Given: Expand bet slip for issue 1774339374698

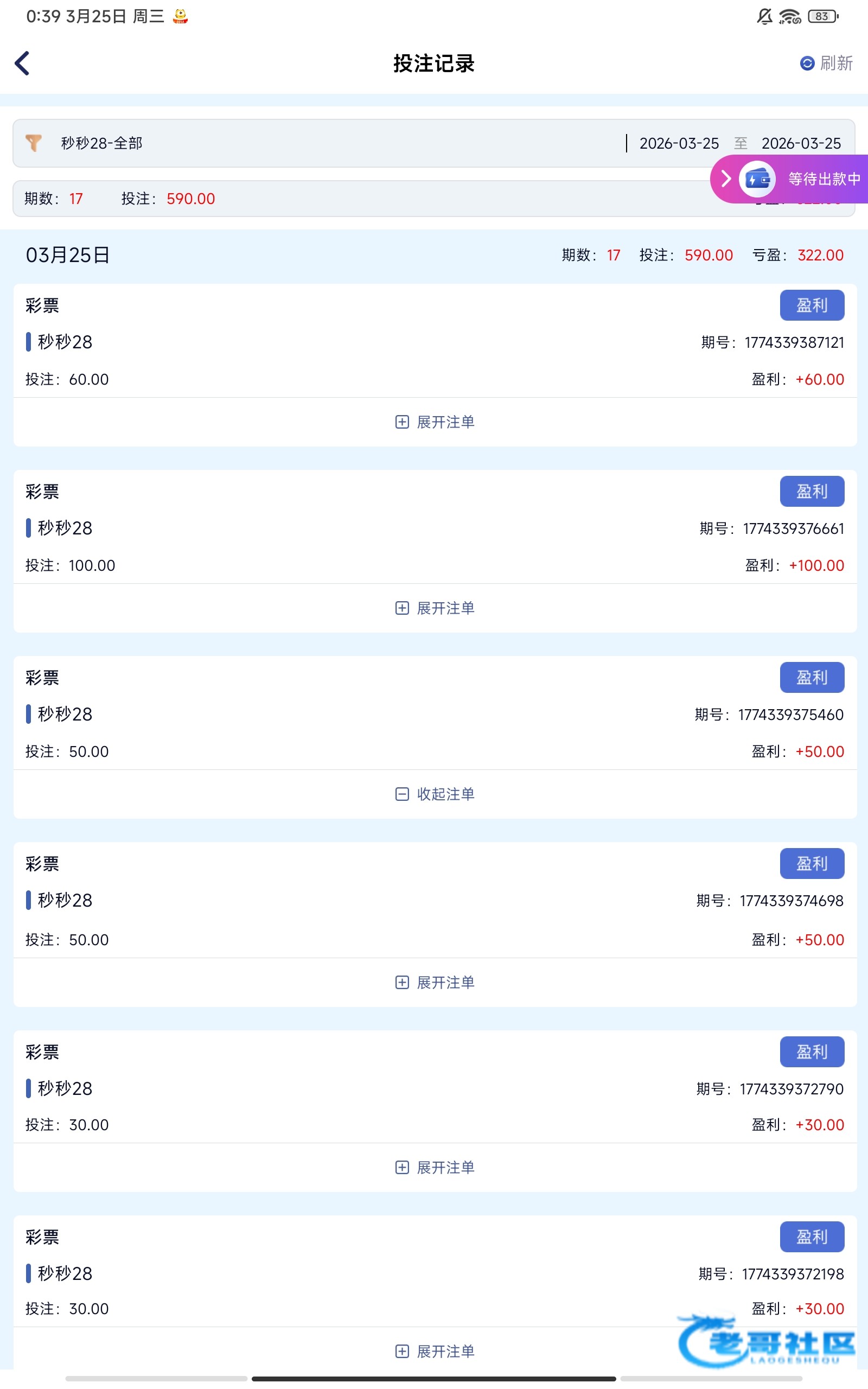Looking at the screenshot, I should [435, 982].
